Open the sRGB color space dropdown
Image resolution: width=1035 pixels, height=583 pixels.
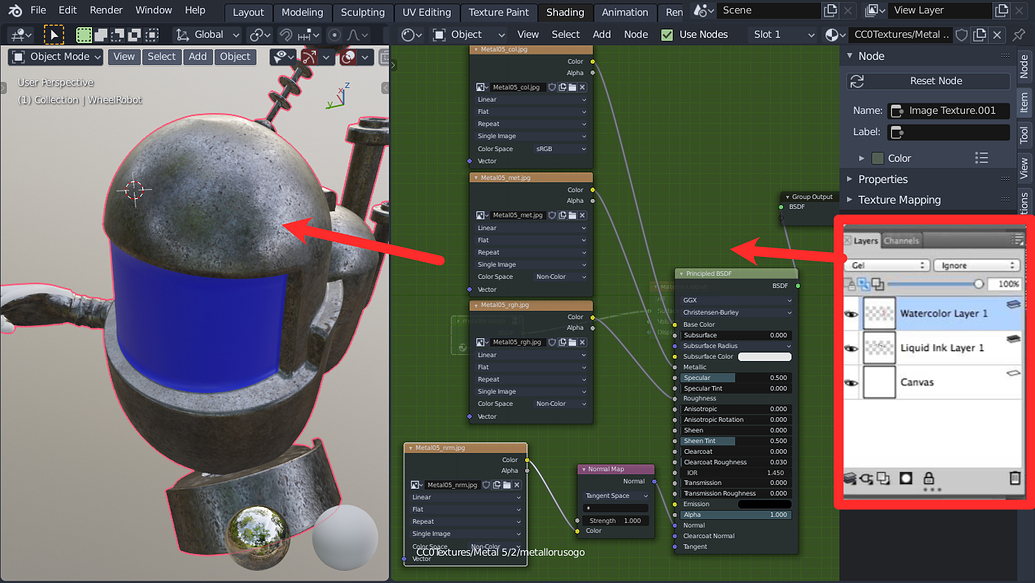point(560,149)
